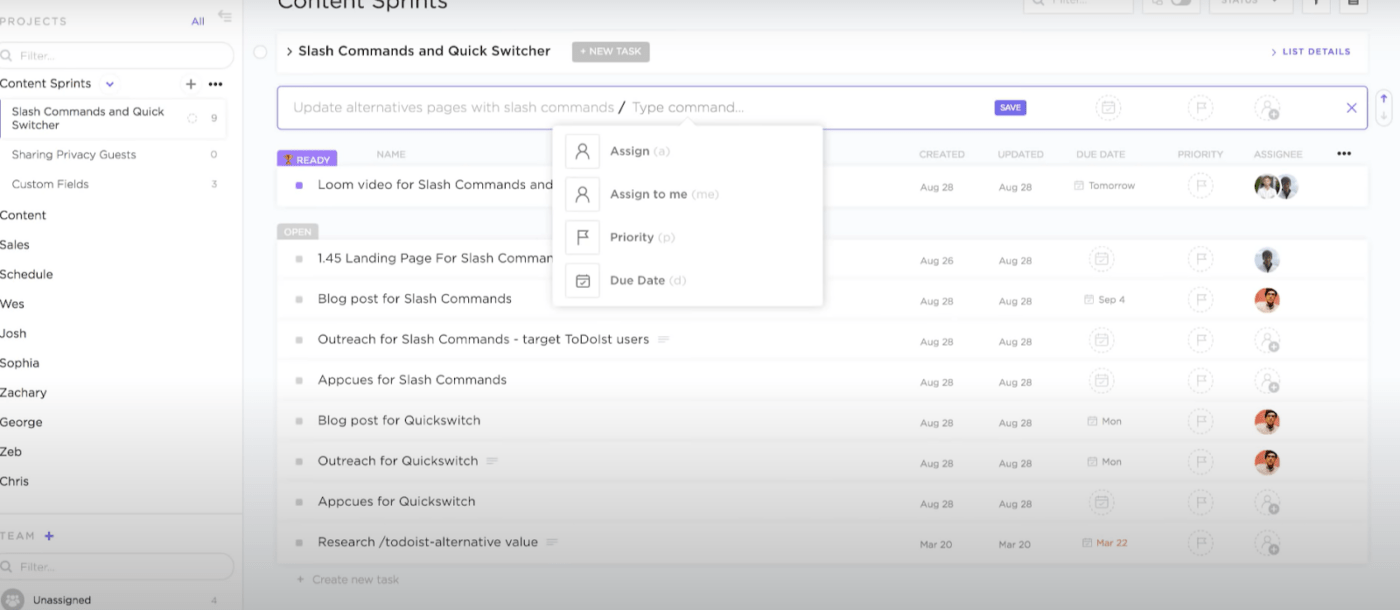Open Sharing Privacy Guests list

click(74, 155)
